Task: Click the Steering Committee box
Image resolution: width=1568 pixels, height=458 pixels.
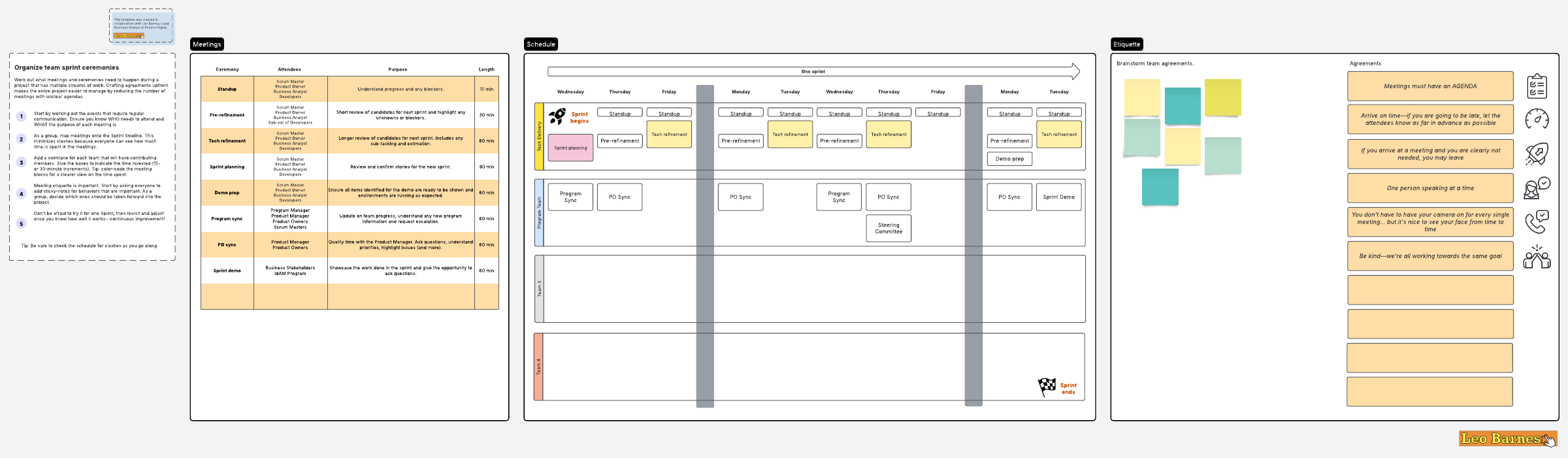Action: [x=889, y=228]
